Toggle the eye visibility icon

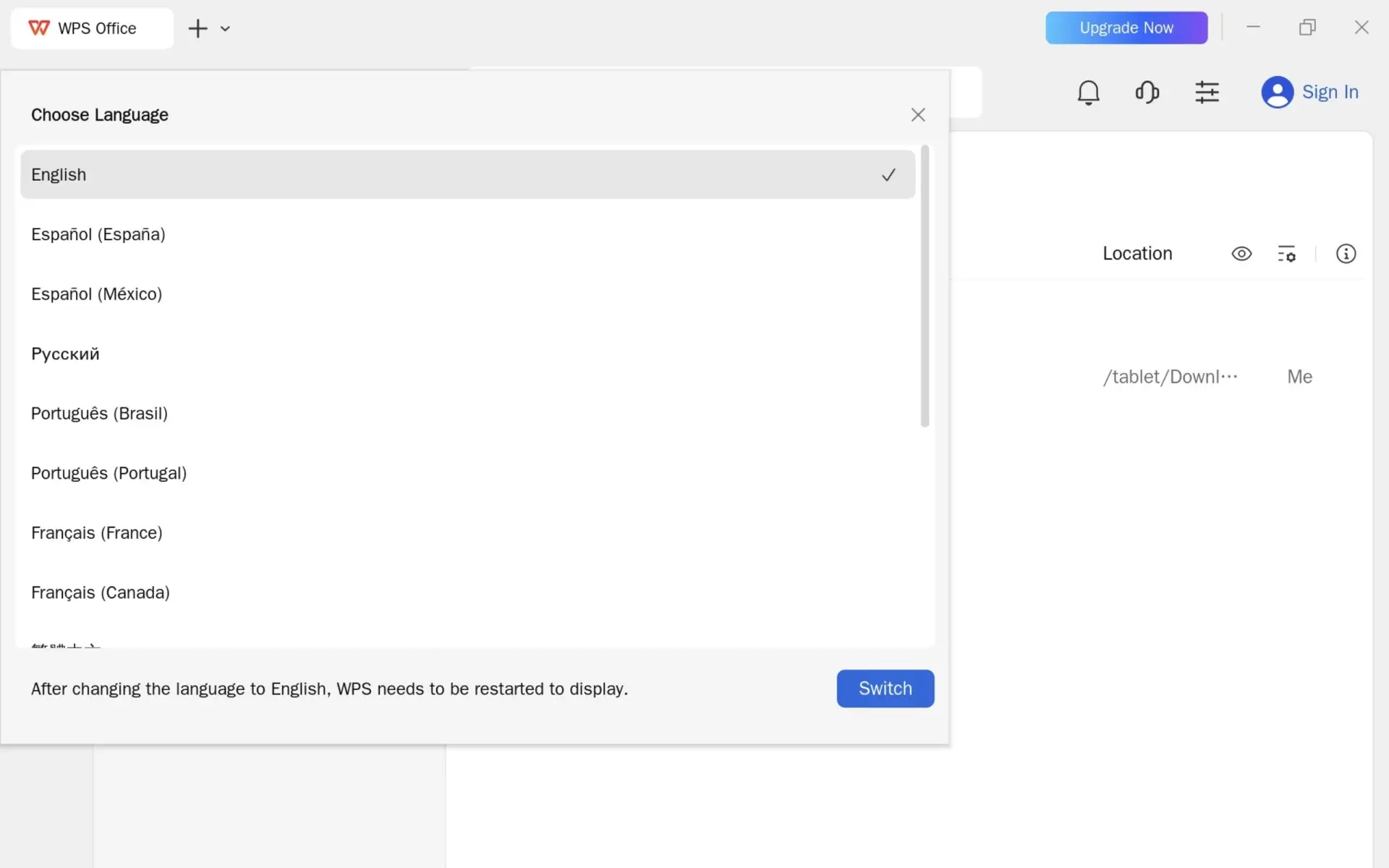tap(1241, 254)
